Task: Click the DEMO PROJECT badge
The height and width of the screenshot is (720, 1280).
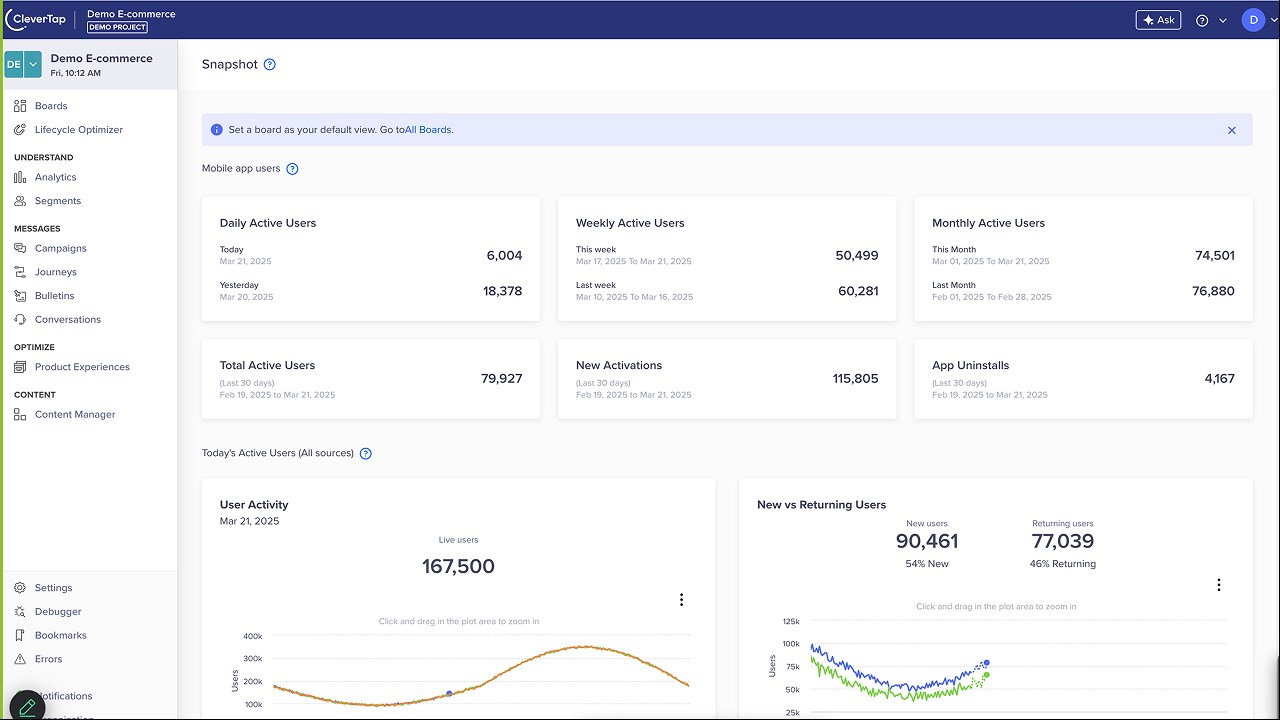Action: [x=117, y=27]
